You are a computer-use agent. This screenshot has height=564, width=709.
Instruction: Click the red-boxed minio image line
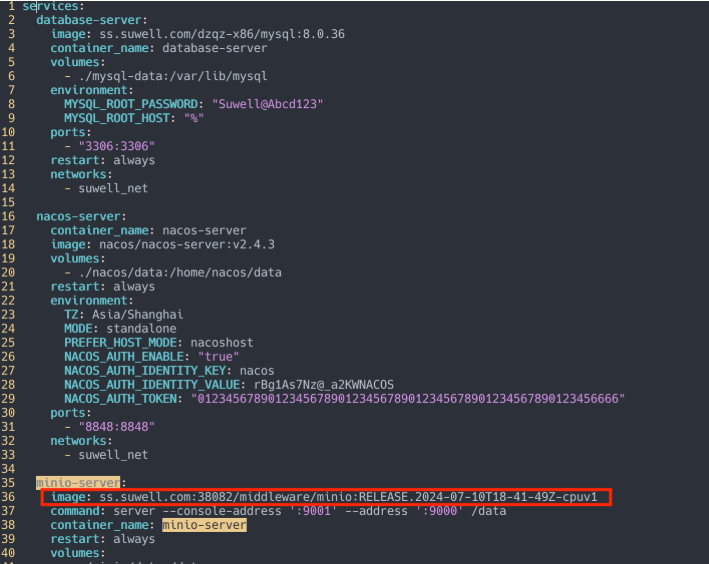click(x=326, y=497)
